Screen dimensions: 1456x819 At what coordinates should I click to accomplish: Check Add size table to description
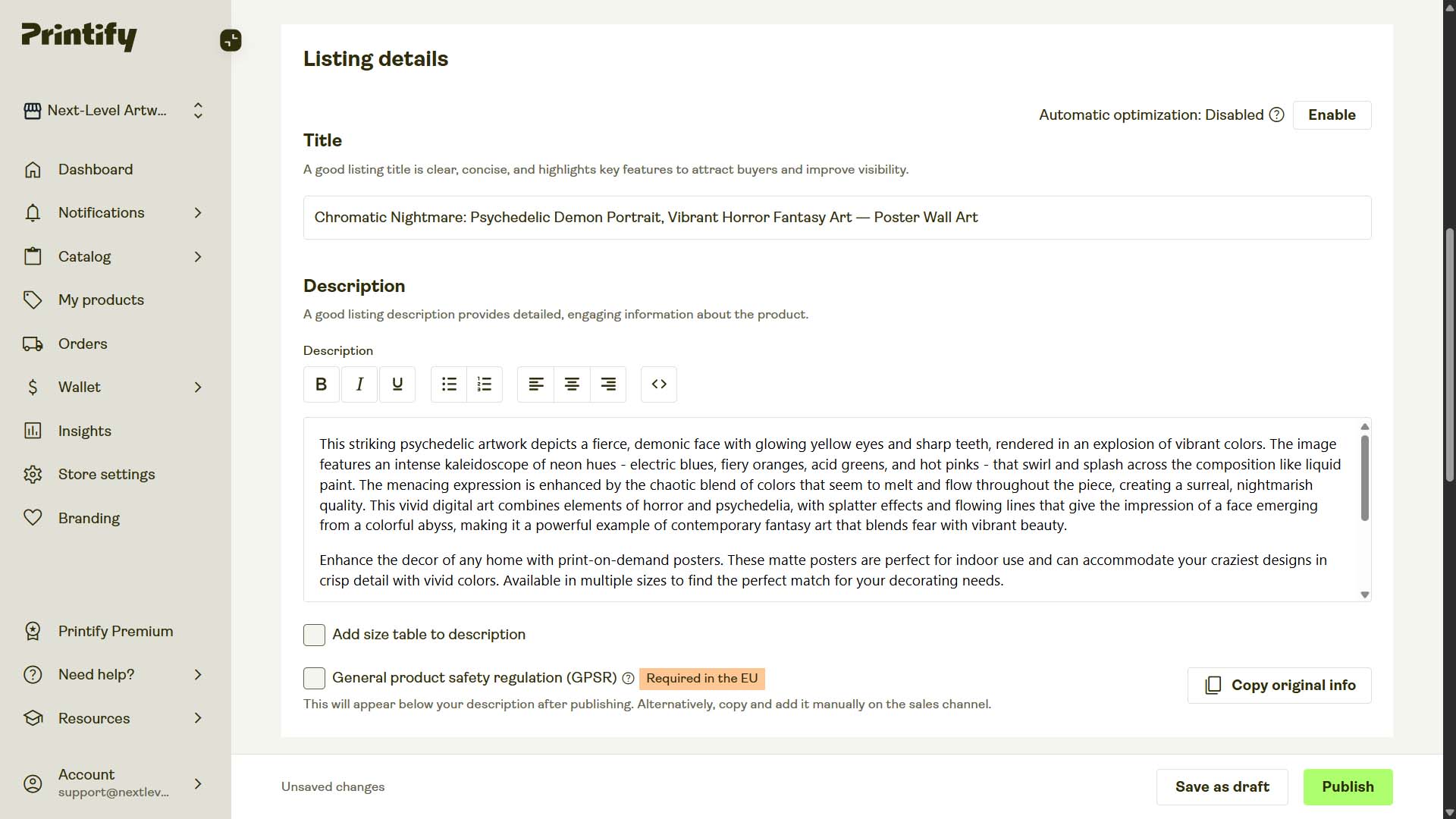click(313, 635)
